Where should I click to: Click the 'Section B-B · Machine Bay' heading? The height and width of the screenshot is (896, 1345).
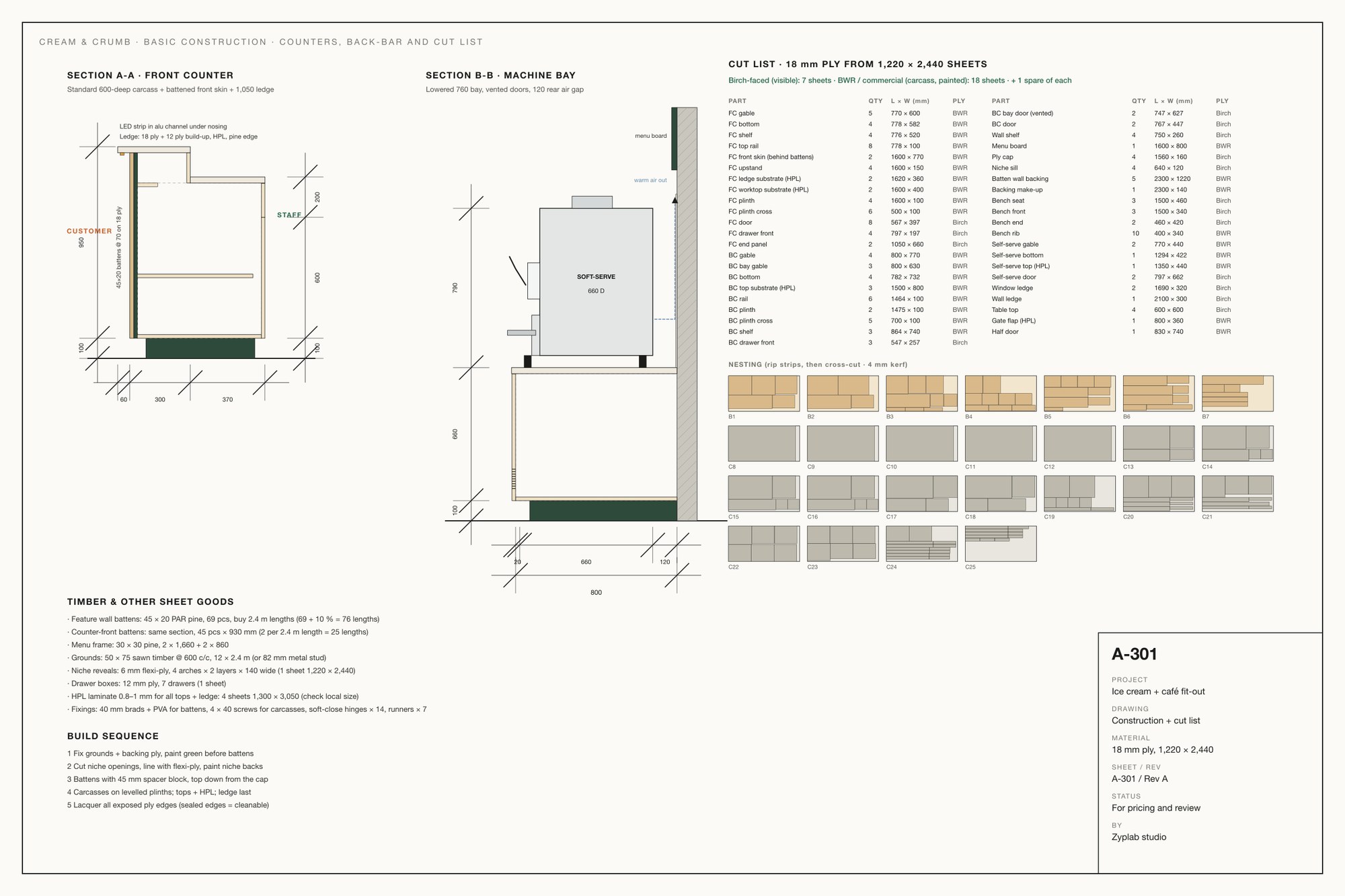click(500, 75)
